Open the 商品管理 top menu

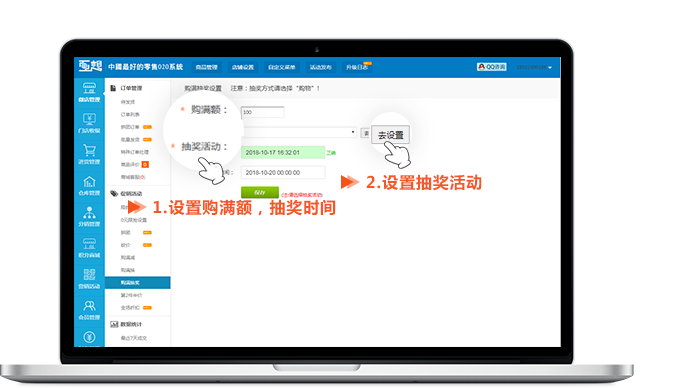pos(207,67)
